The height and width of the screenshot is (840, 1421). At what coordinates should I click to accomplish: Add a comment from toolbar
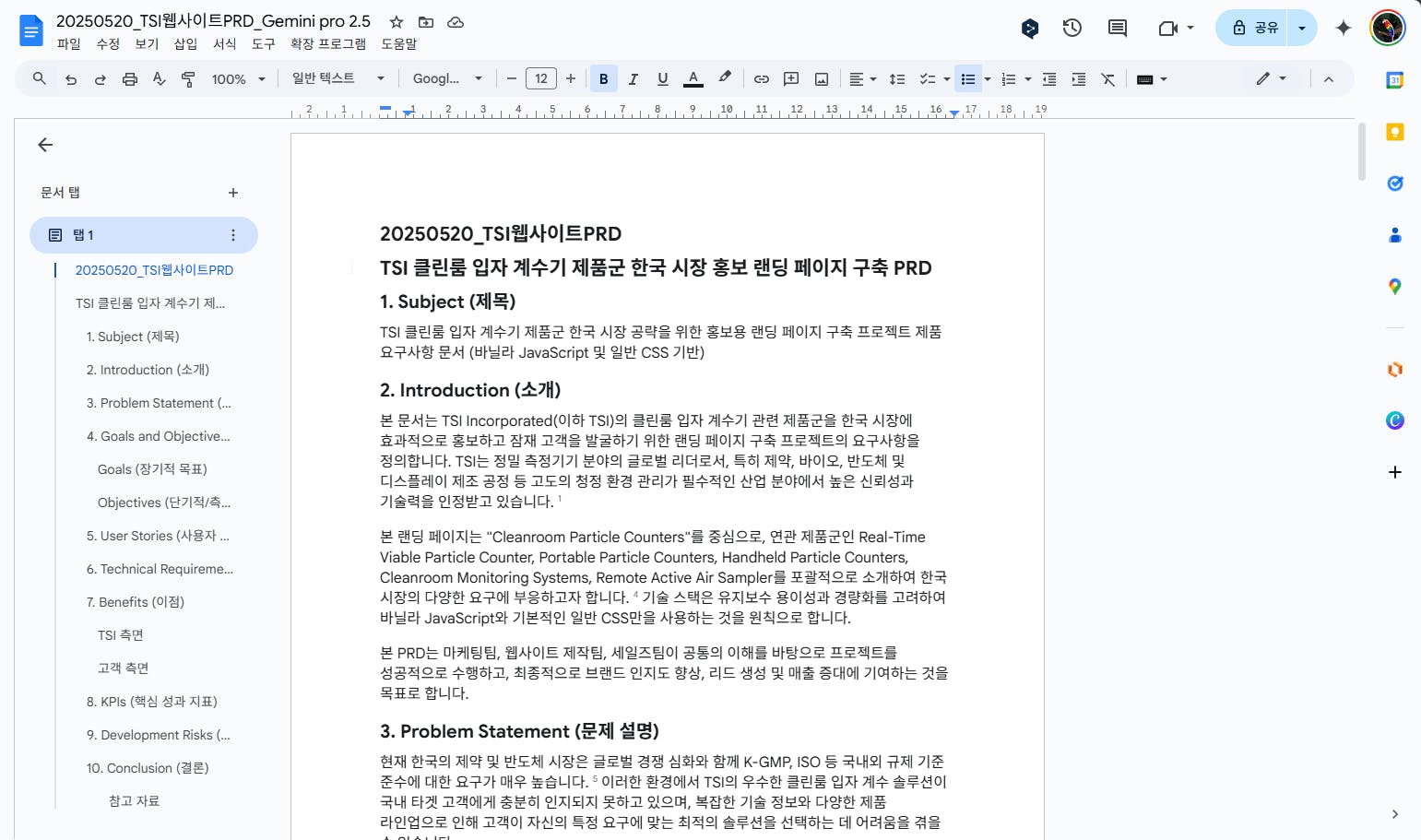(791, 79)
